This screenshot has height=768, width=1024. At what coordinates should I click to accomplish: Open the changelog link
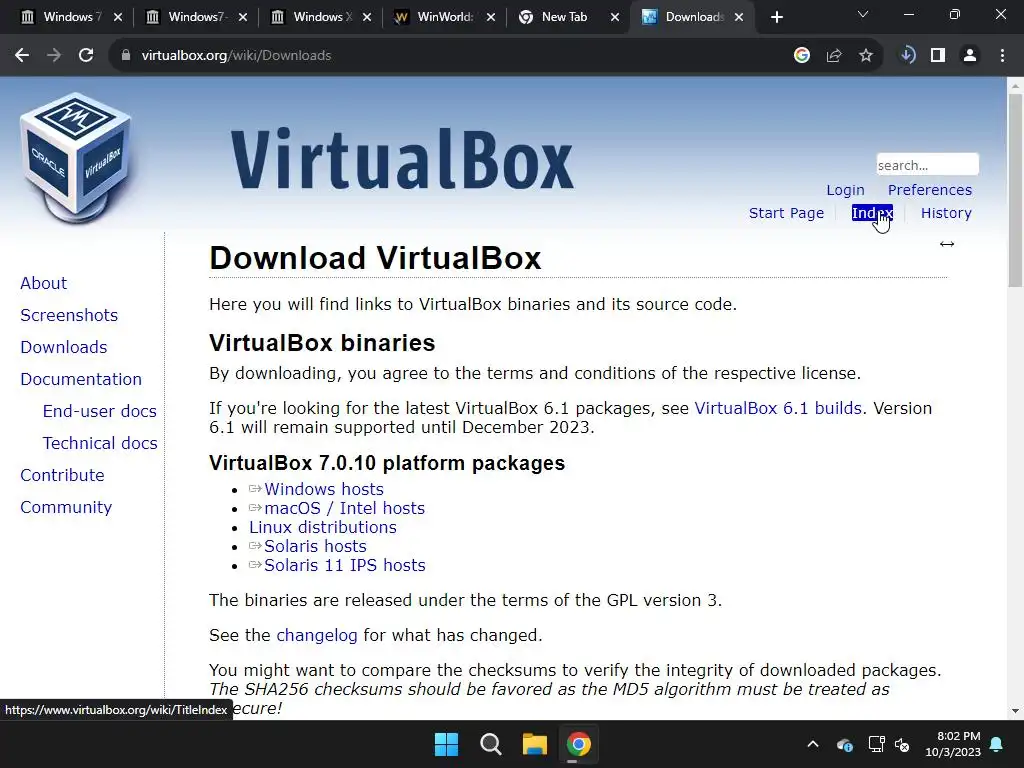tap(317, 635)
